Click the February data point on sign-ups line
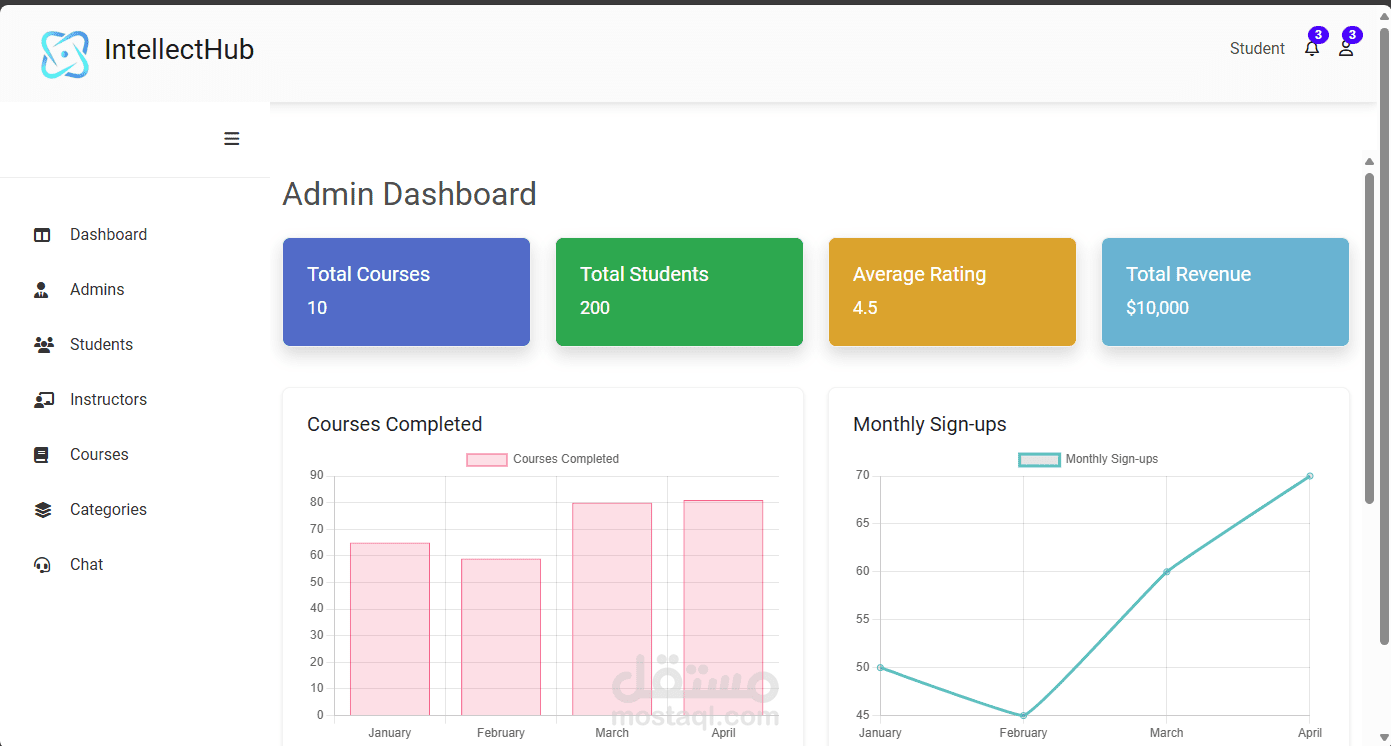Image resolution: width=1391 pixels, height=746 pixels. click(1023, 715)
